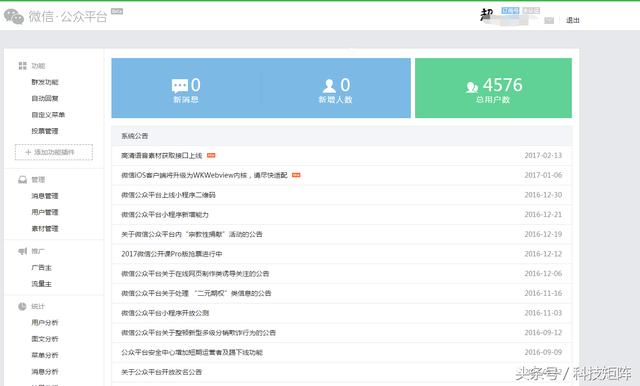Click the 添加功能插件 button

point(54,152)
